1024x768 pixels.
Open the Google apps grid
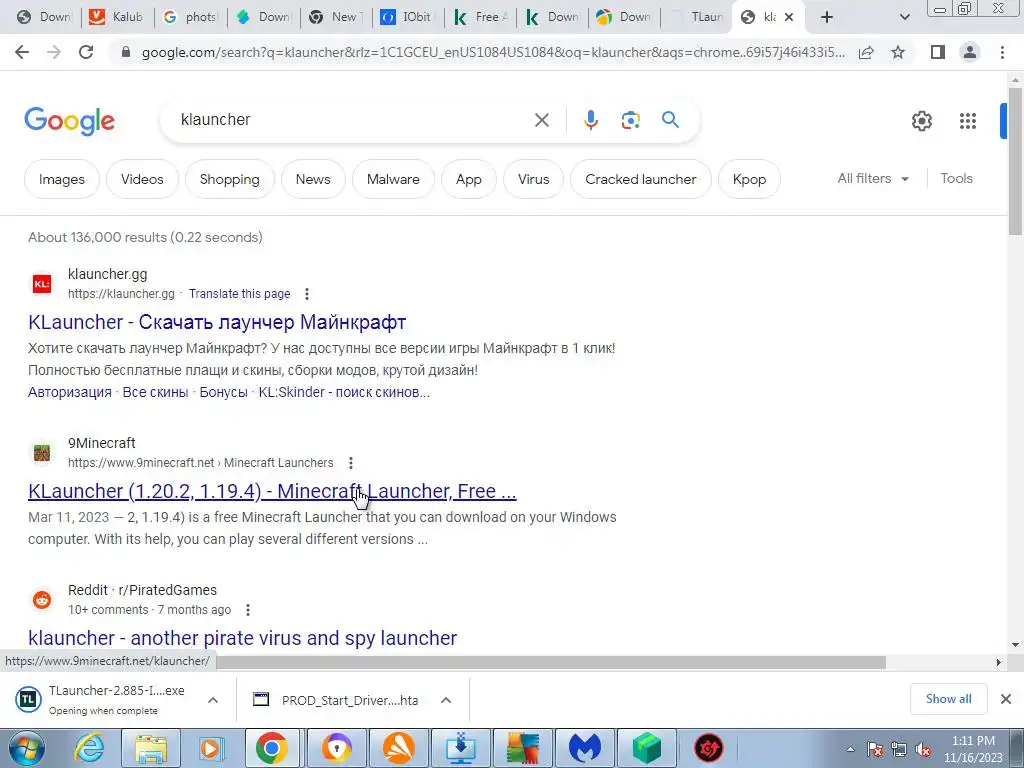point(968,121)
